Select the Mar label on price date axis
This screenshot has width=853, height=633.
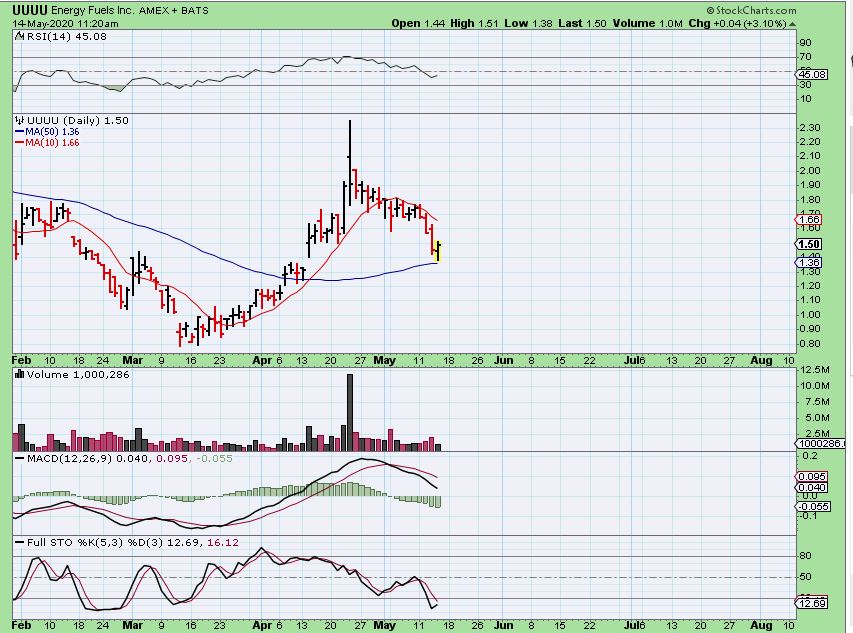click(x=133, y=358)
